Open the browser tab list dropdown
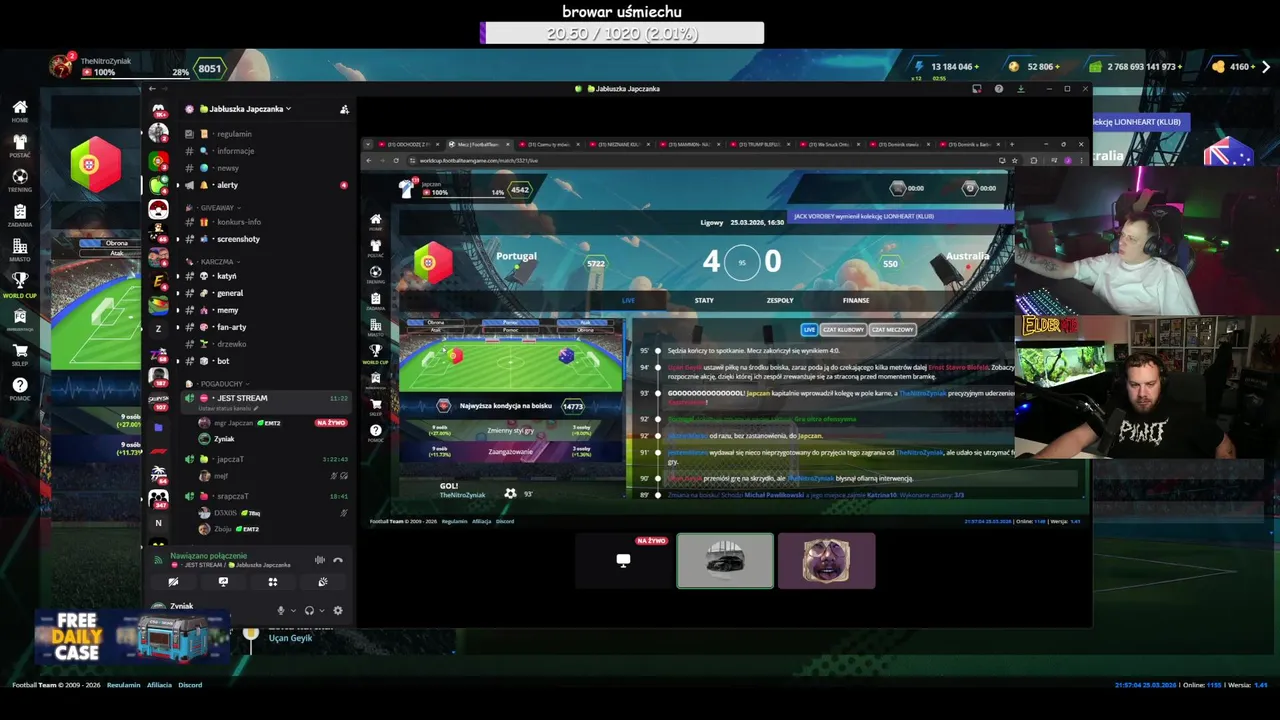The width and height of the screenshot is (1280, 720). [x=368, y=144]
